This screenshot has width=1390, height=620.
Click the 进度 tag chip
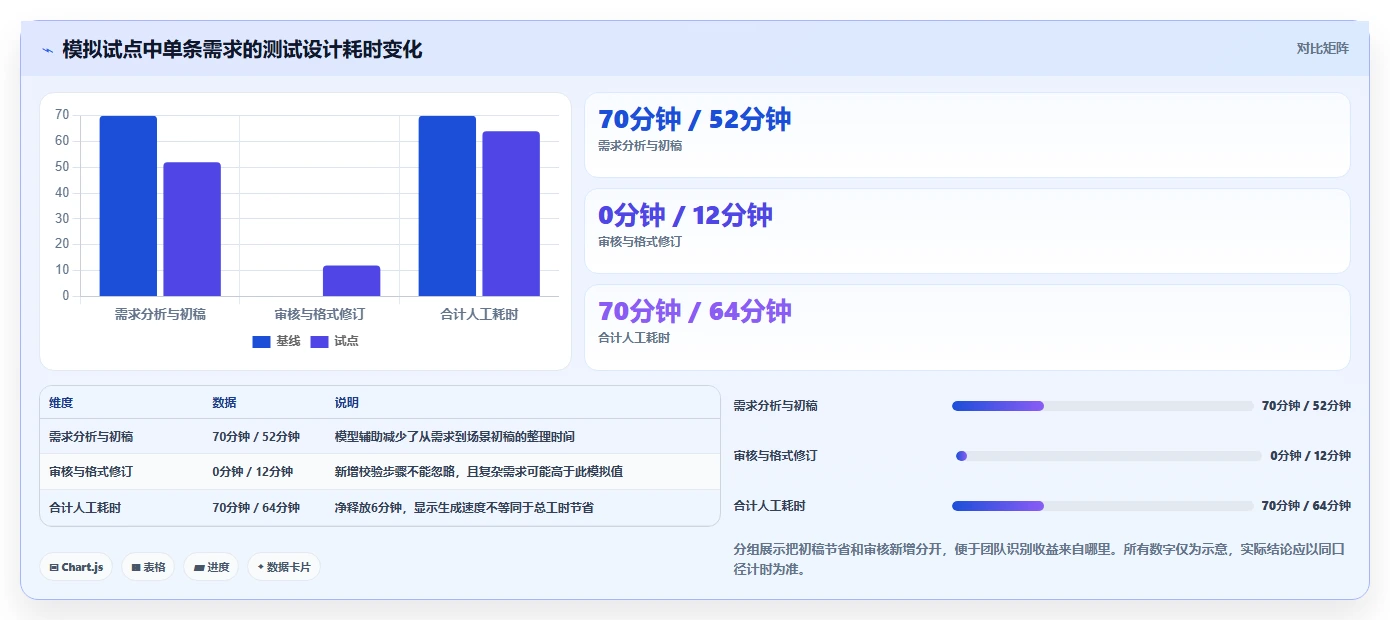(x=211, y=567)
